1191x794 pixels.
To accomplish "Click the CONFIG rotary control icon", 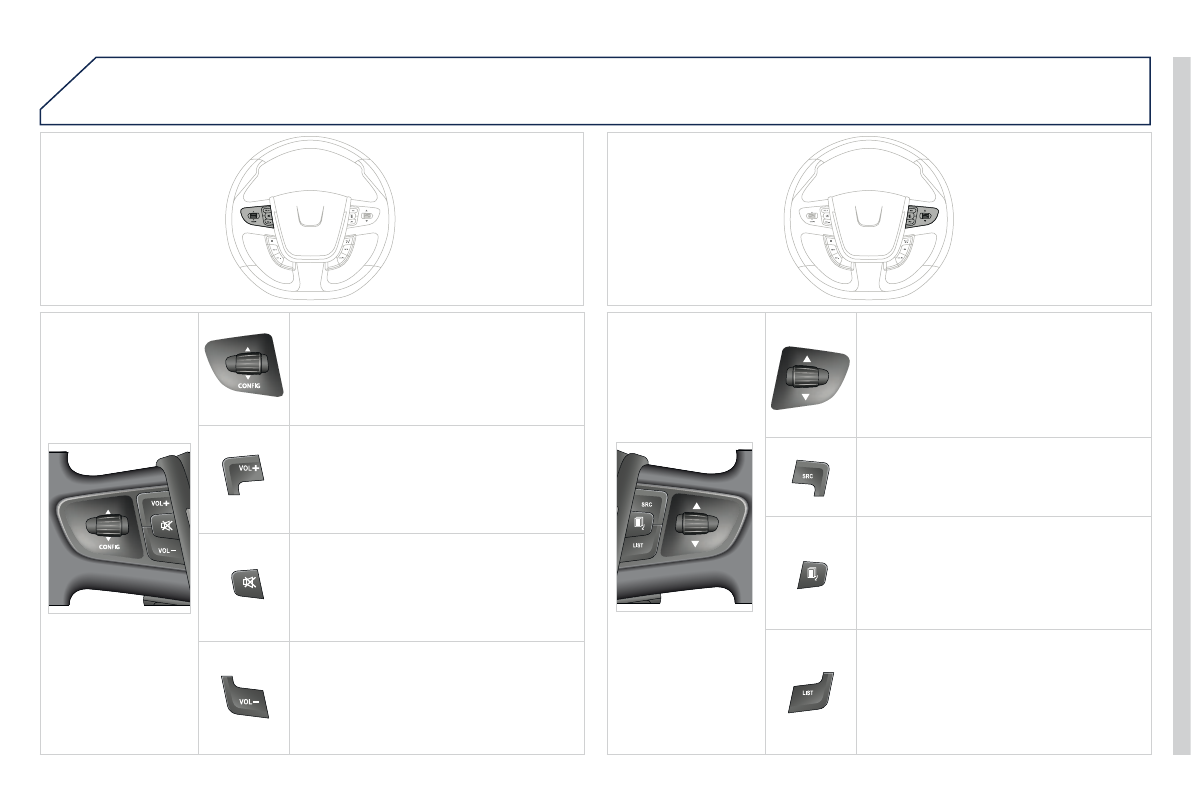I will [x=244, y=365].
